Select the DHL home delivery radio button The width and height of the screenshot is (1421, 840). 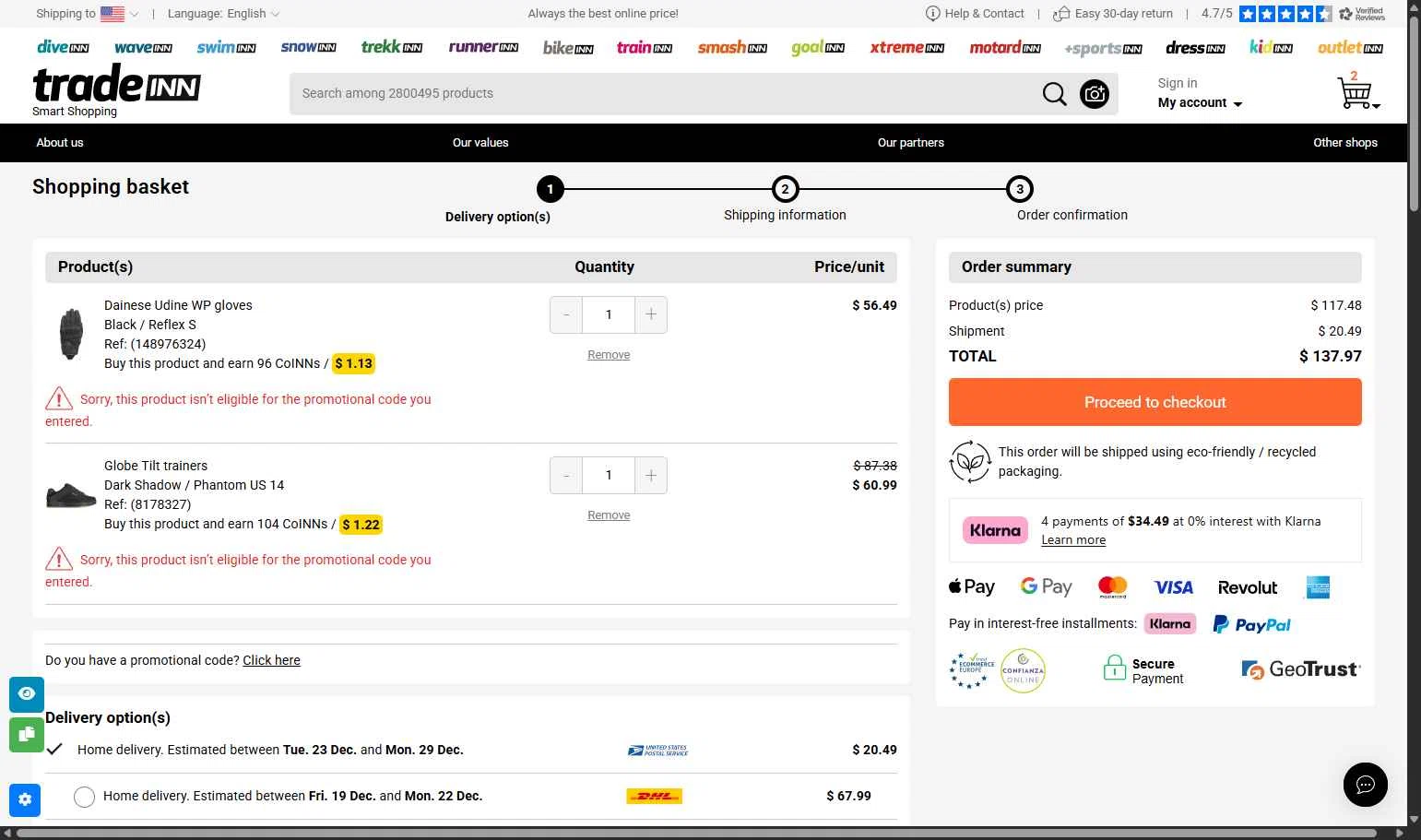point(84,797)
